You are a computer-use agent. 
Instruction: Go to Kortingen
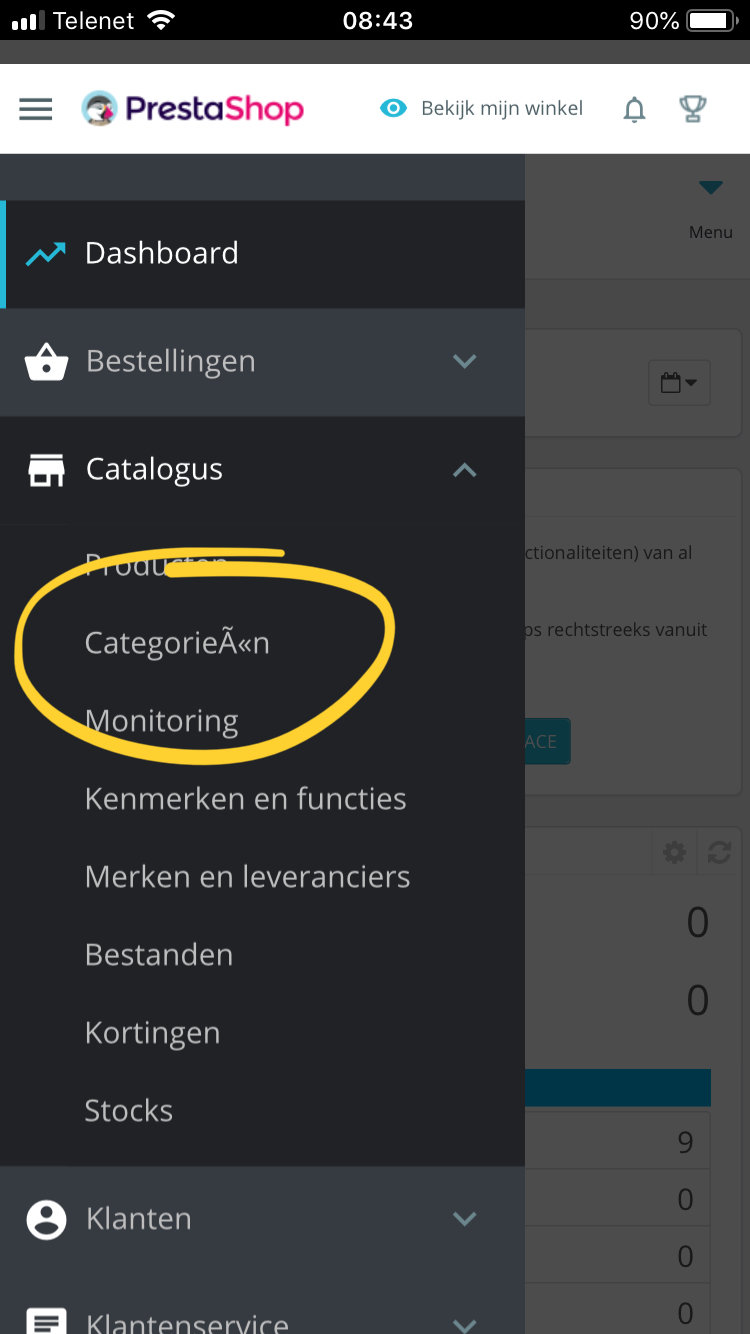pos(152,1033)
